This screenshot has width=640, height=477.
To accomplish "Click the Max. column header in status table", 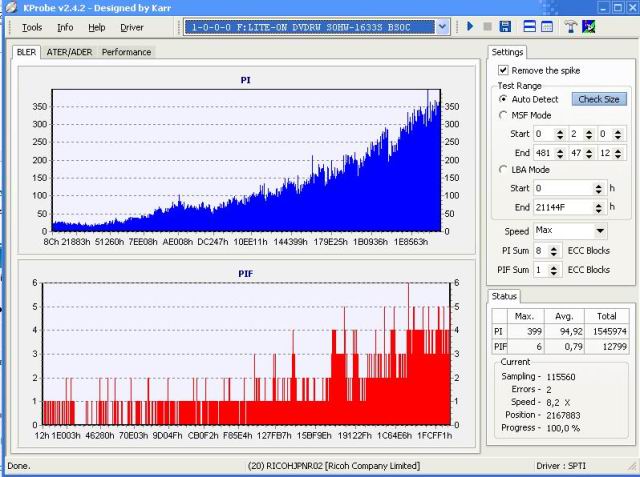I will [x=524, y=316].
